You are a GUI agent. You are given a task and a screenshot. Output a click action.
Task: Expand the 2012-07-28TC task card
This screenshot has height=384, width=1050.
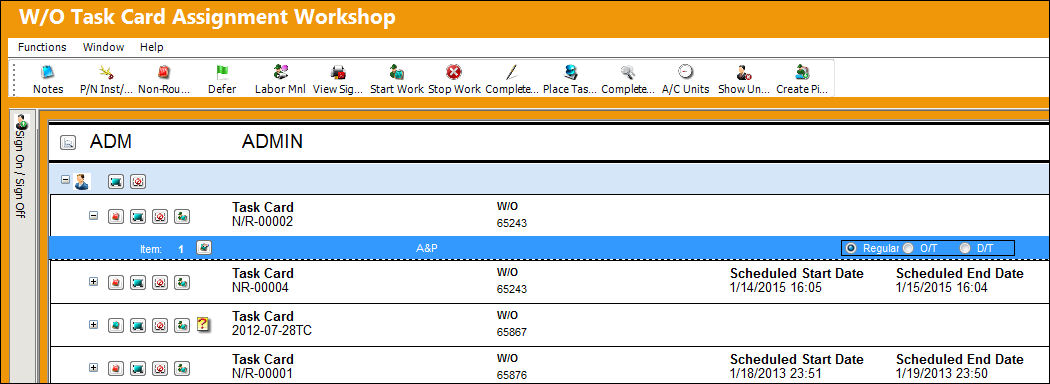click(94, 325)
